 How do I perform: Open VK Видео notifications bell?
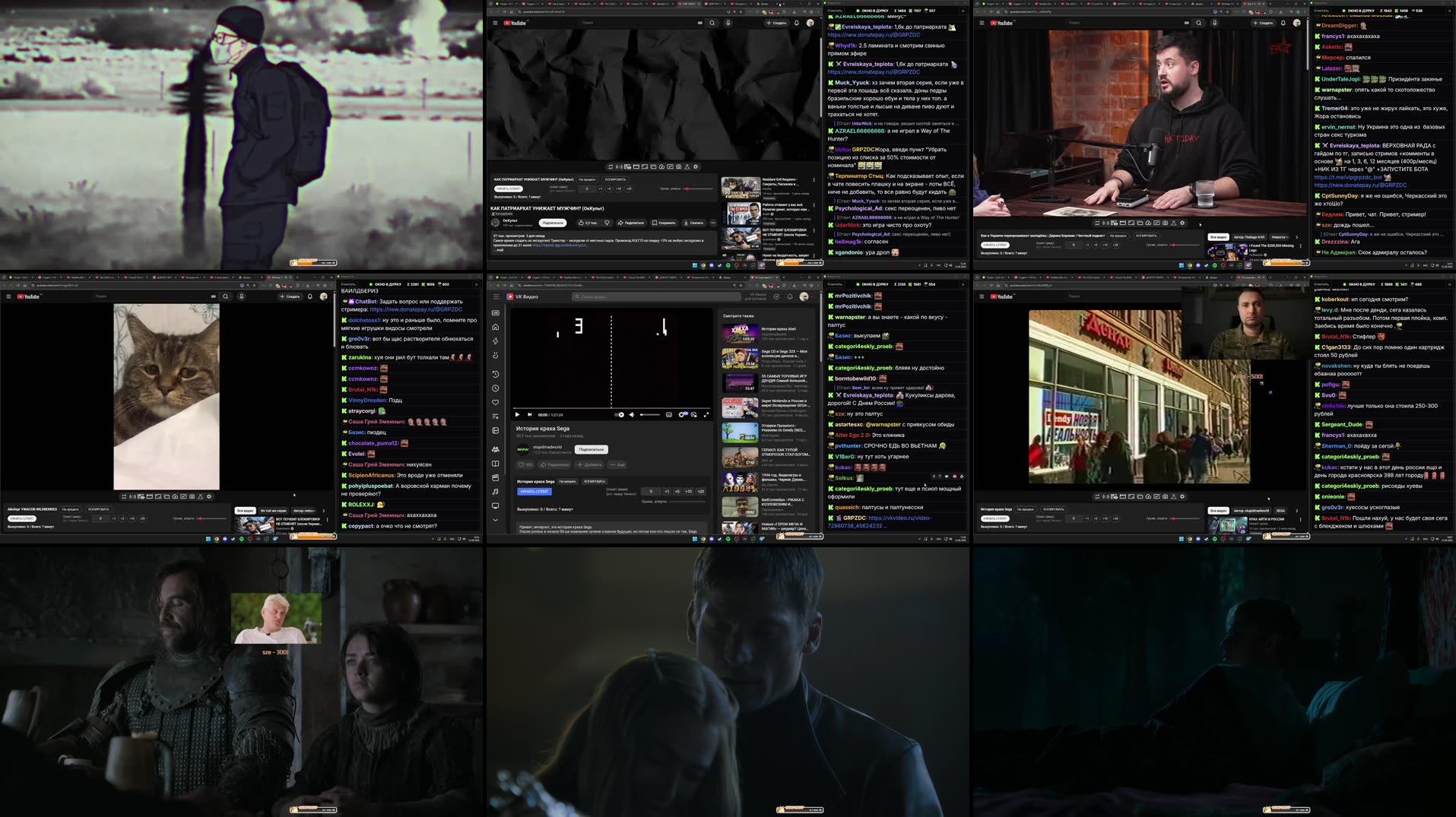coord(790,296)
